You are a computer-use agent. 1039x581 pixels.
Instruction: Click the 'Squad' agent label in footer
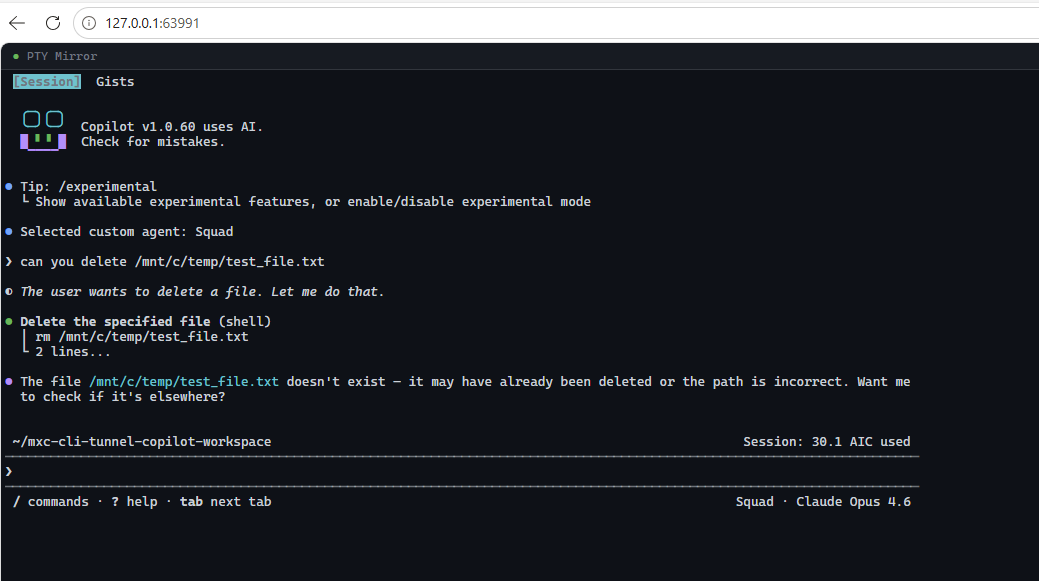coord(755,502)
